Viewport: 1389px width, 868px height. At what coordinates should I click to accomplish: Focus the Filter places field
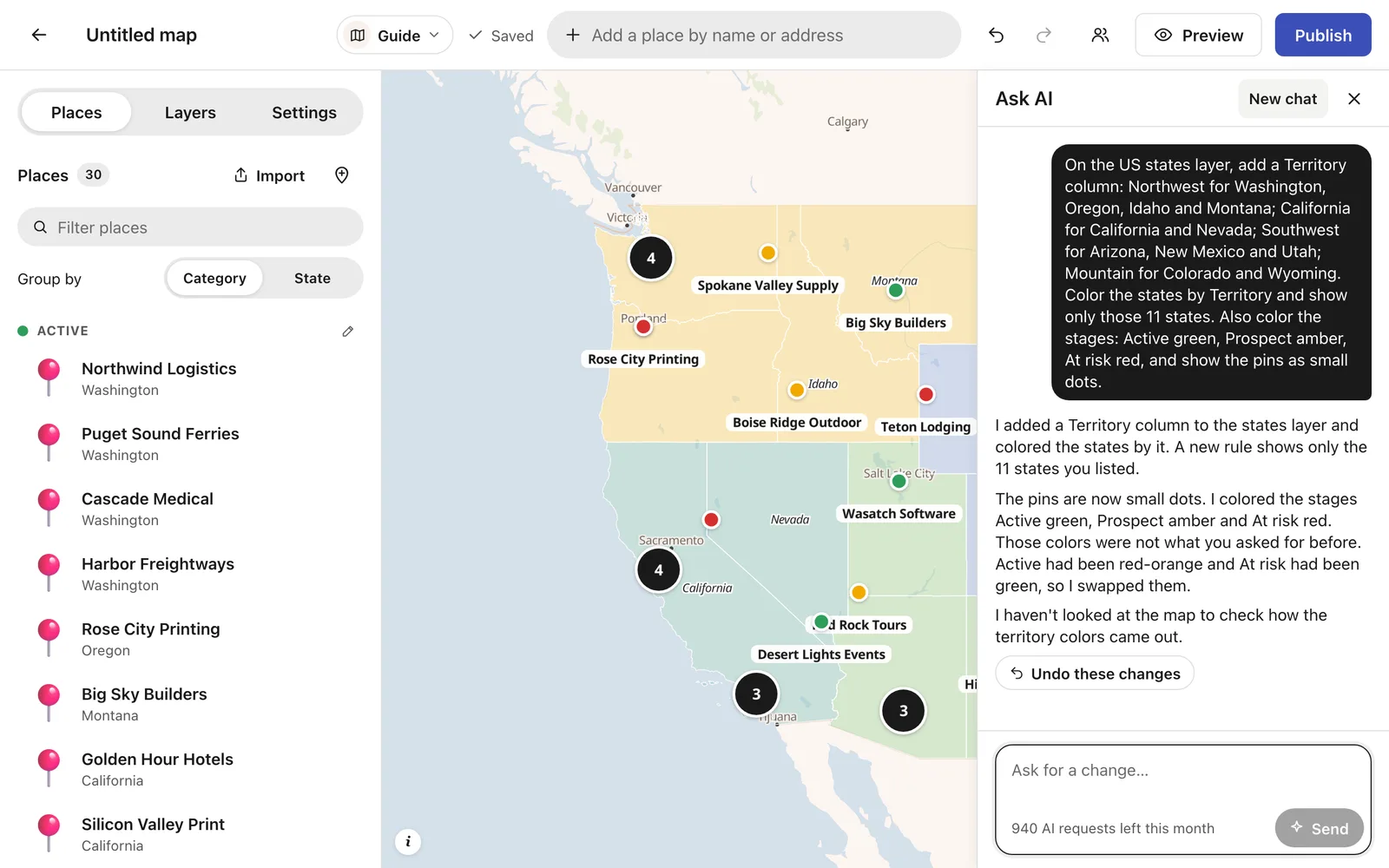pyautogui.click(x=190, y=227)
